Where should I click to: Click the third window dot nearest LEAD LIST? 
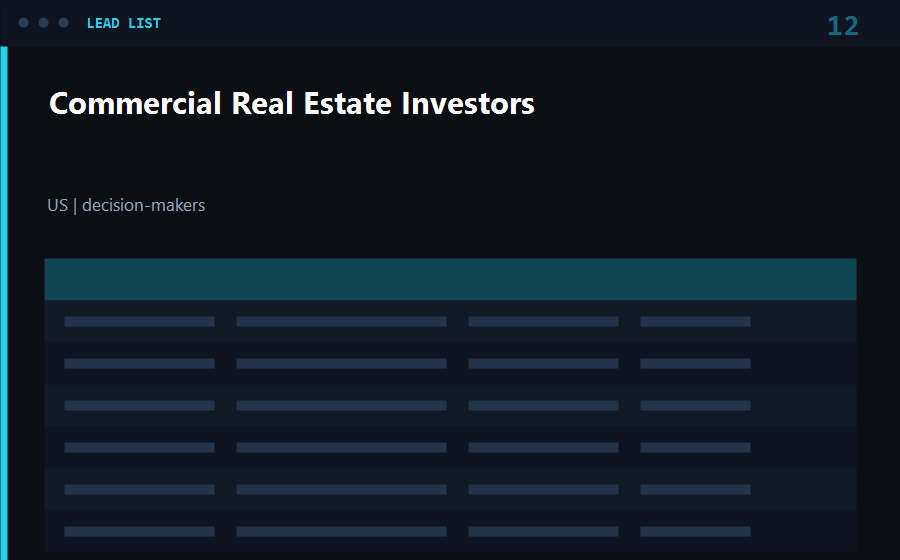tap(64, 23)
